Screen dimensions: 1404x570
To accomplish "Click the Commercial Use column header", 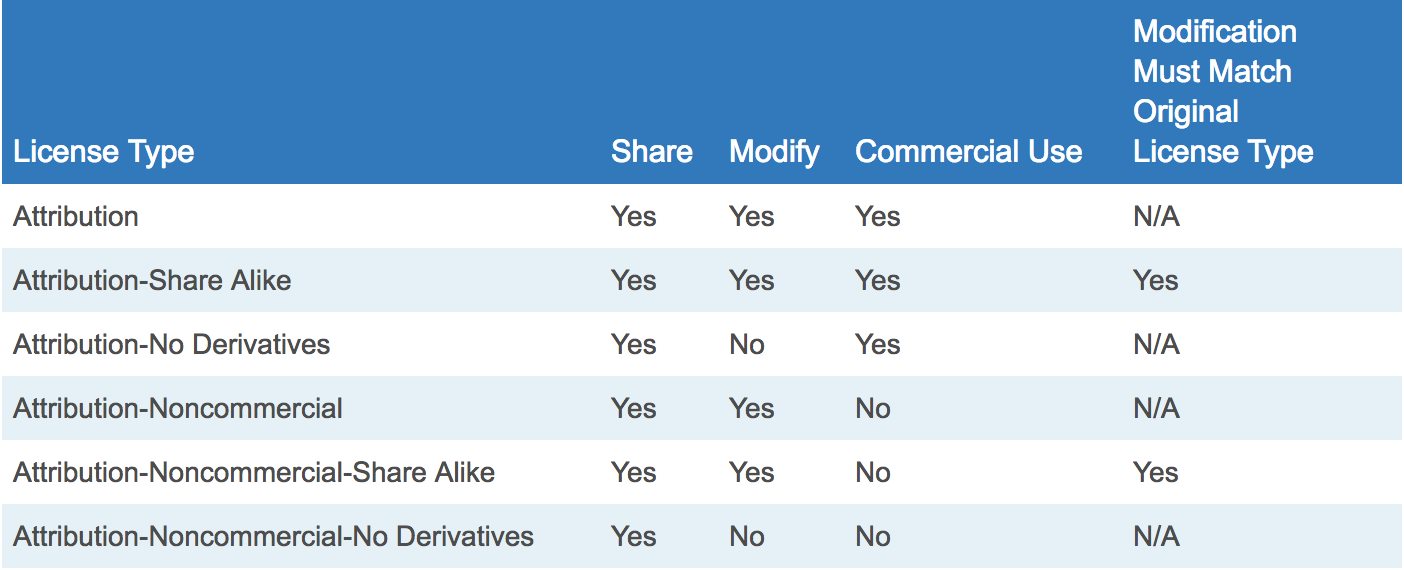I will coord(968,152).
